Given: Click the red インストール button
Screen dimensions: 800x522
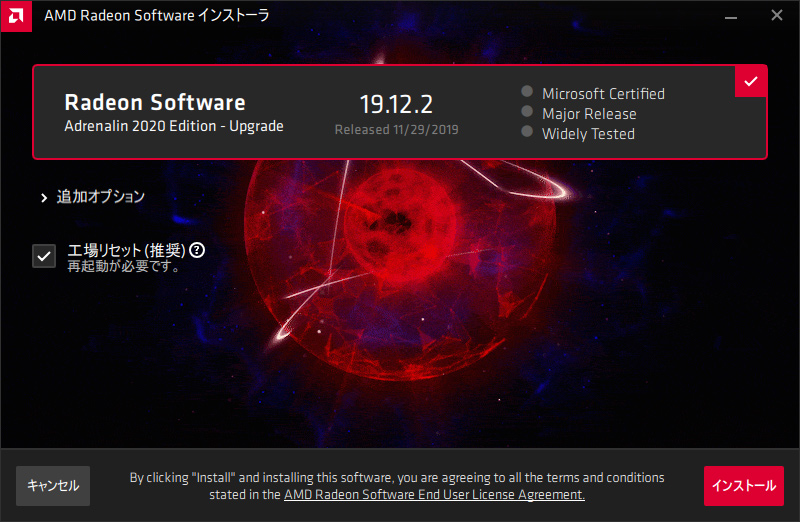Looking at the screenshot, I should 744,486.
